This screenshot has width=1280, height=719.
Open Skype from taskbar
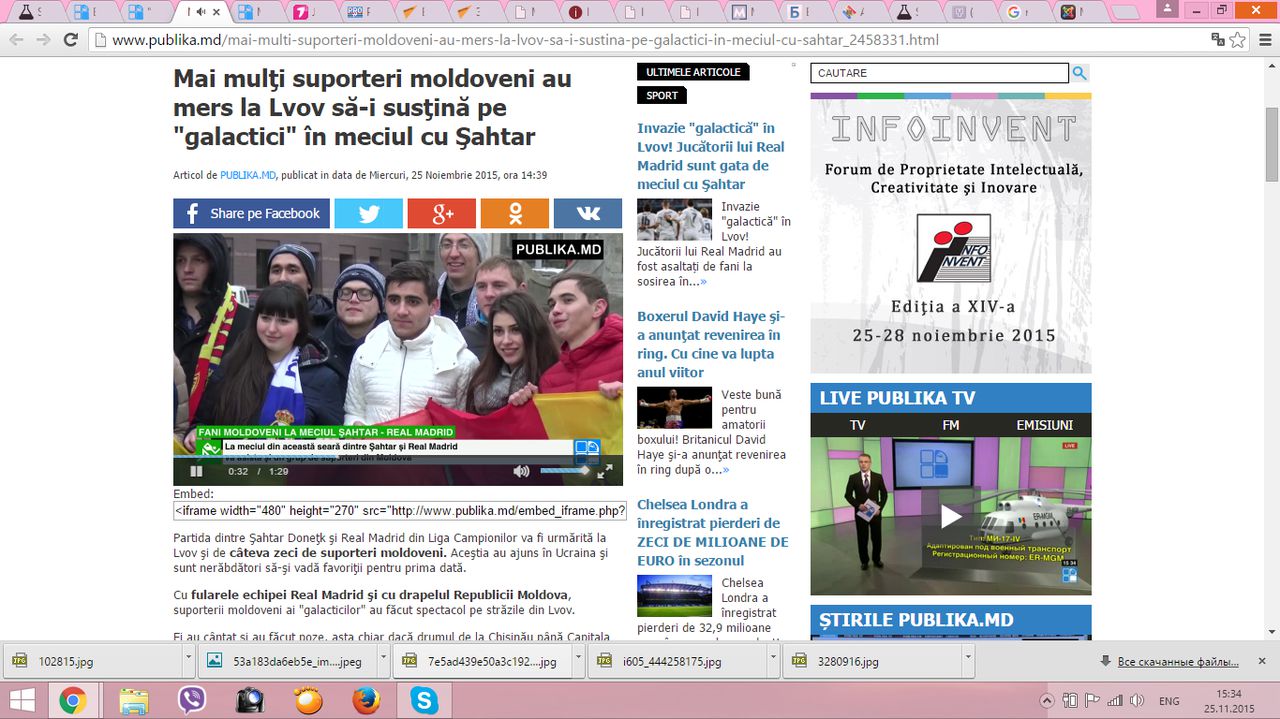424,700
